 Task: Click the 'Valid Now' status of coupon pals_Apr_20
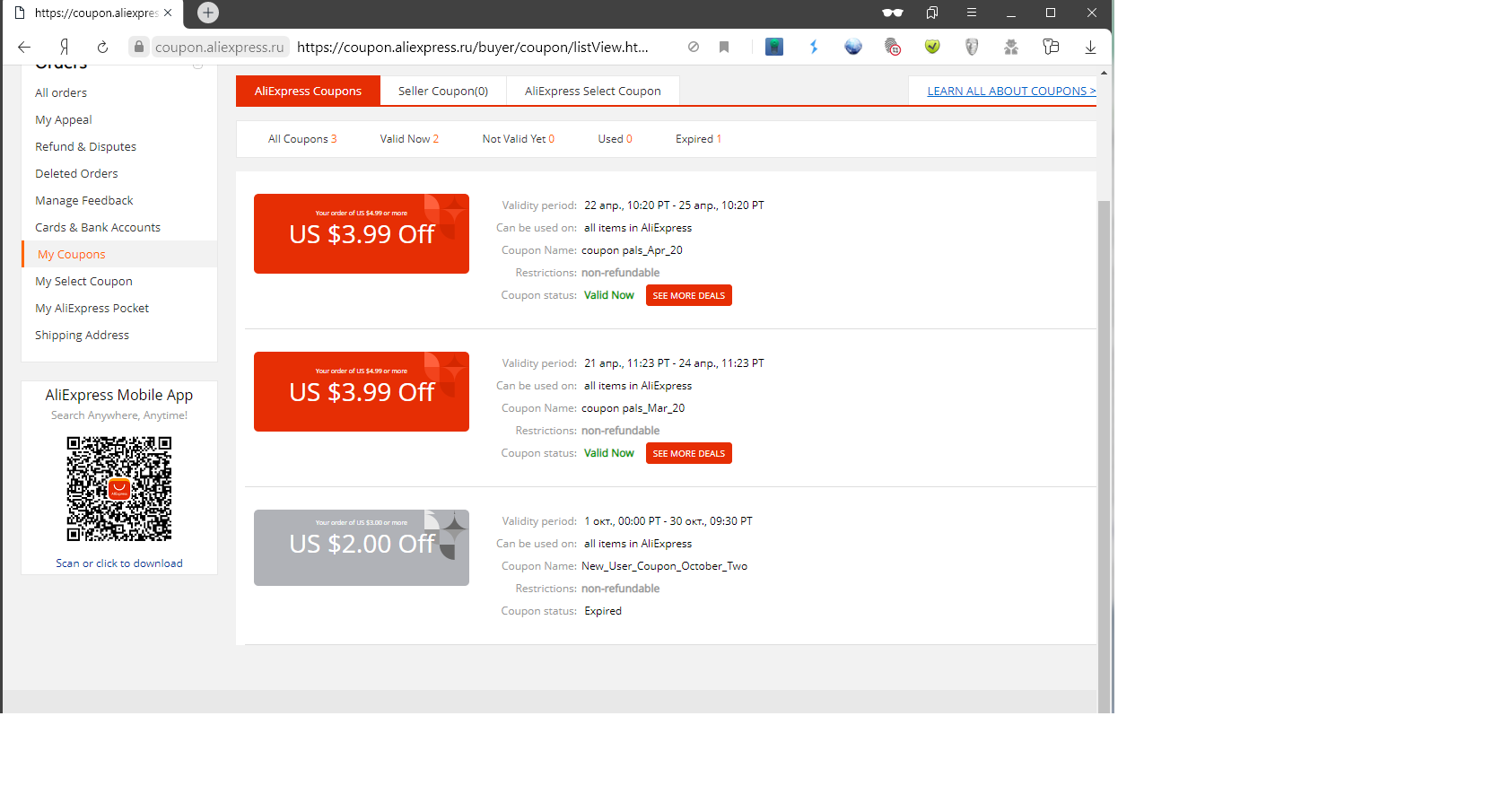609,295
